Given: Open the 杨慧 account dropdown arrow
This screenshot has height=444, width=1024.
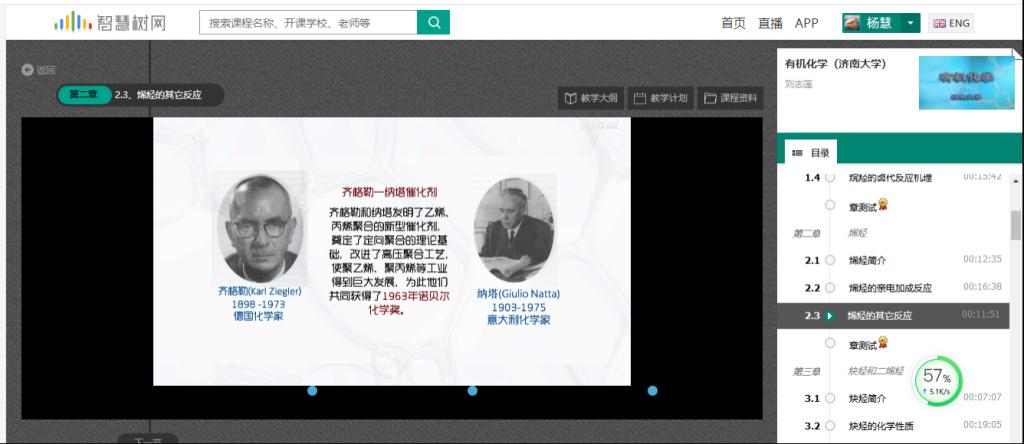Looking at the screenshot, I should coord(911,23).
